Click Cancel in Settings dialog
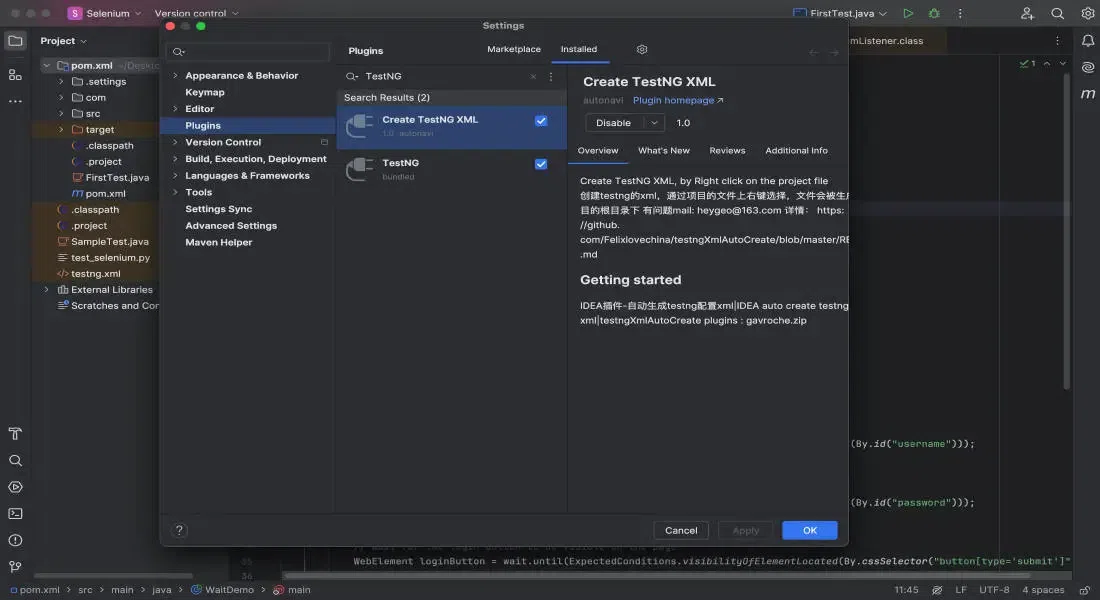Viewport: 1100px width, 600px height. coord(680,531)
